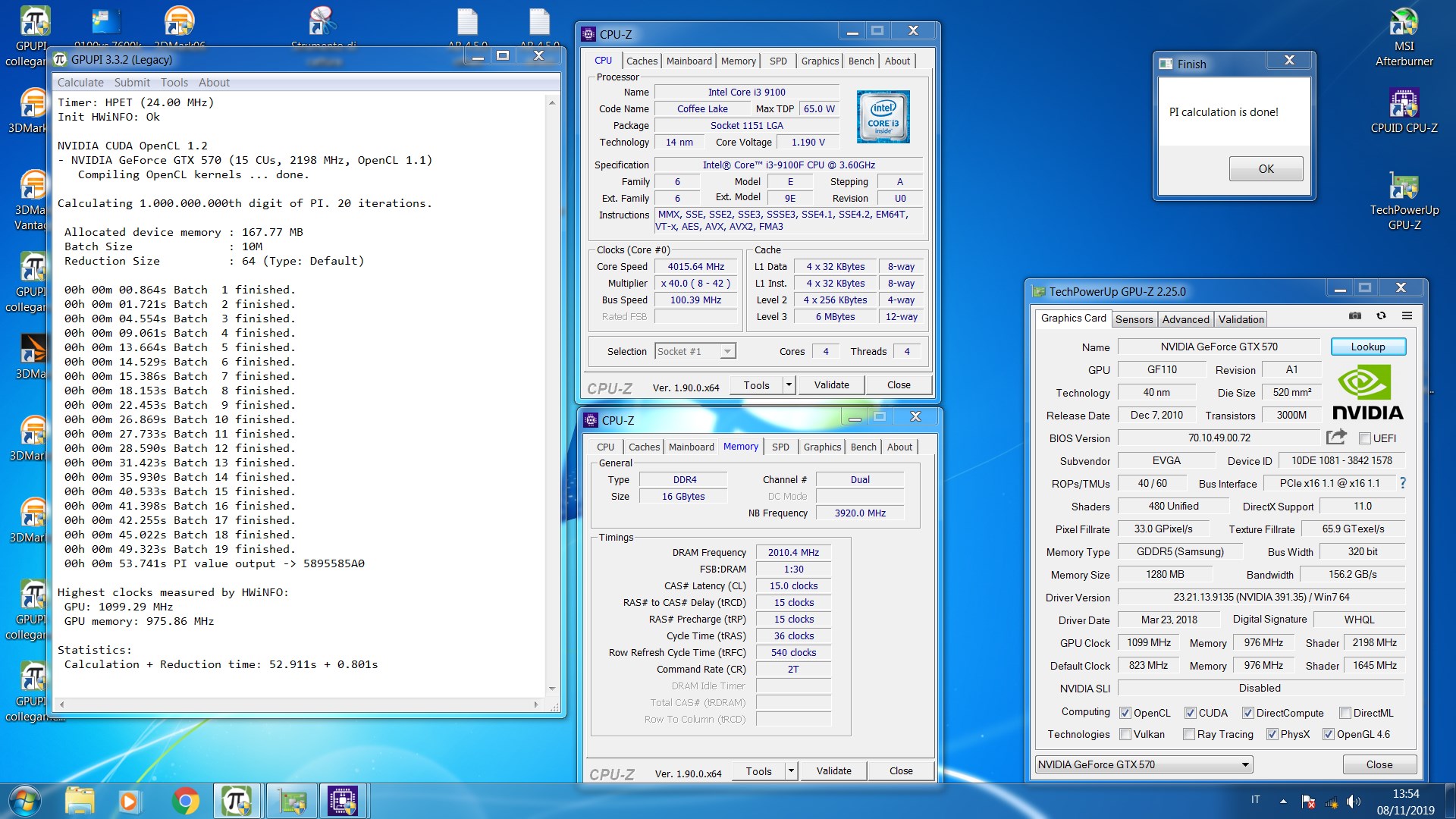Click GPUPI horizontal scrollbar right arrow
This screenshot has height=819, width=1456.
coord(536,704)
